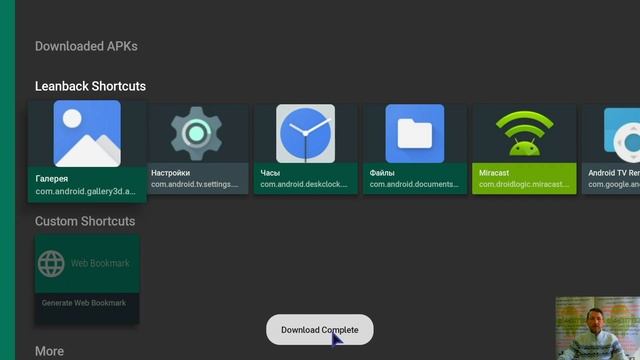Open the Настройки settings gear icon
Screen dimensions: 640x360
(196, 133)
